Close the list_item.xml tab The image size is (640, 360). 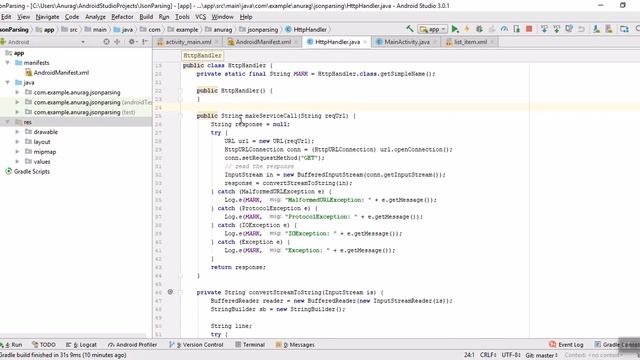click(x=492, y=42)
